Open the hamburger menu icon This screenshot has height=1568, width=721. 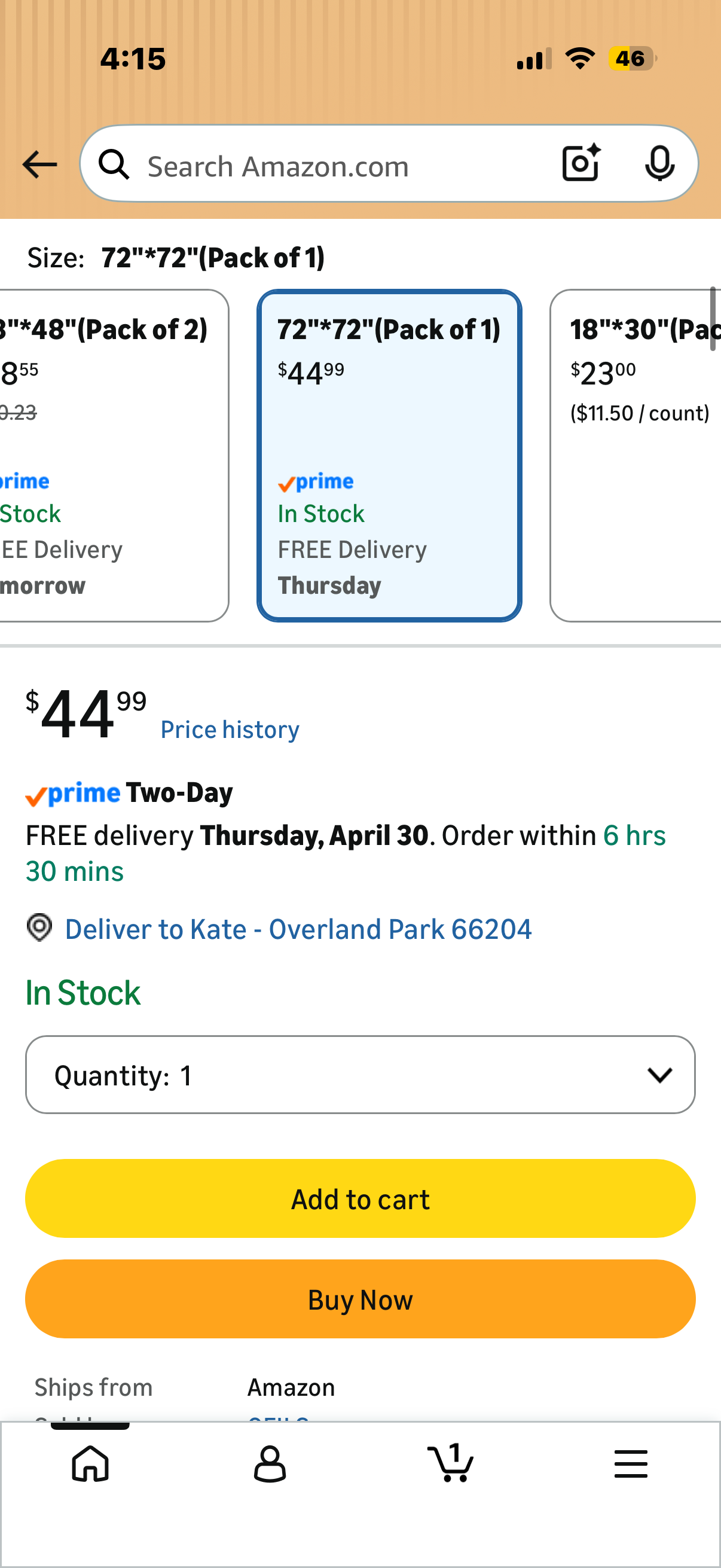(630, 1464)
